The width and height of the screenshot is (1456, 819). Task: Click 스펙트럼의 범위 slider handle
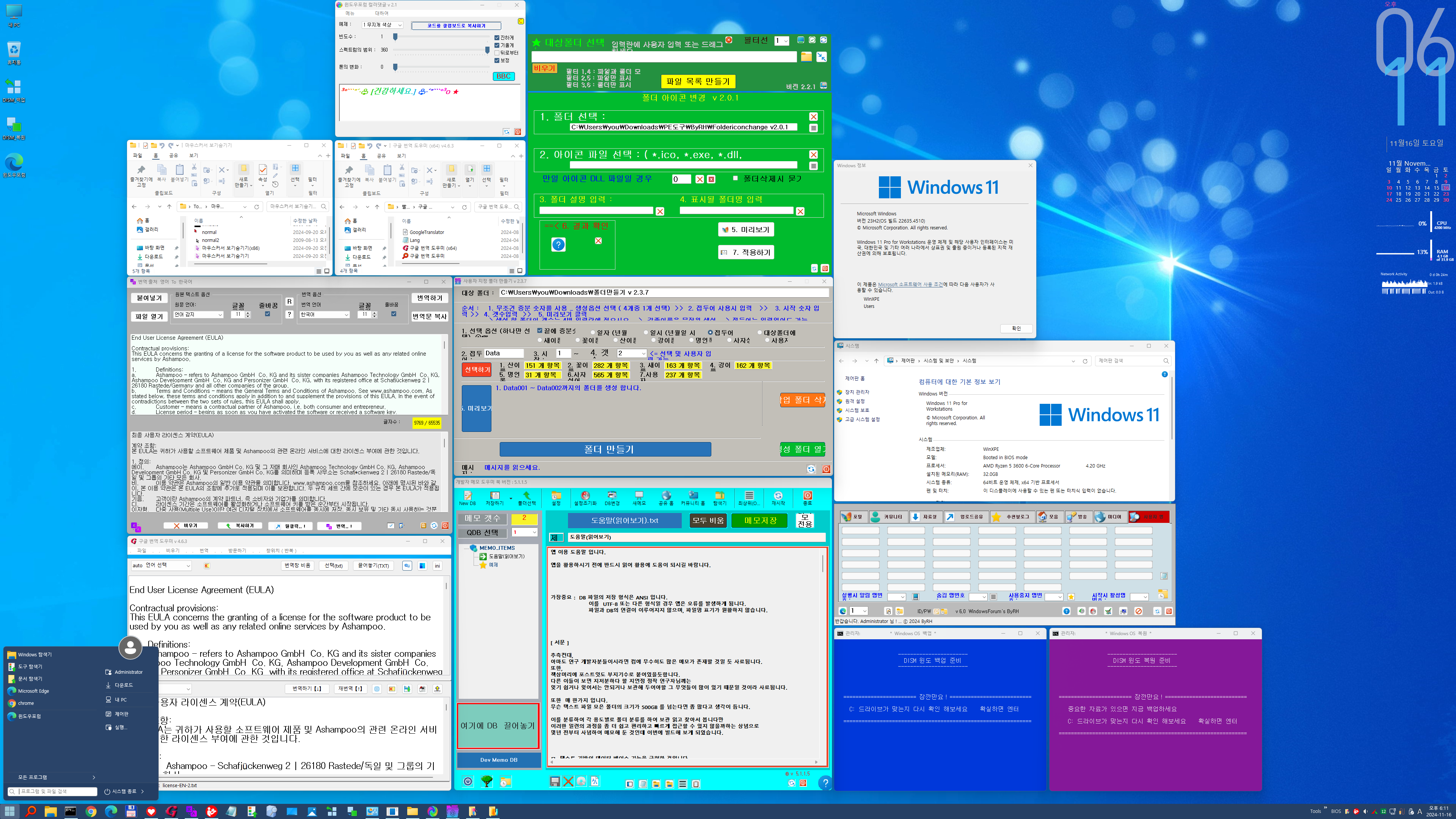(487, 50)
